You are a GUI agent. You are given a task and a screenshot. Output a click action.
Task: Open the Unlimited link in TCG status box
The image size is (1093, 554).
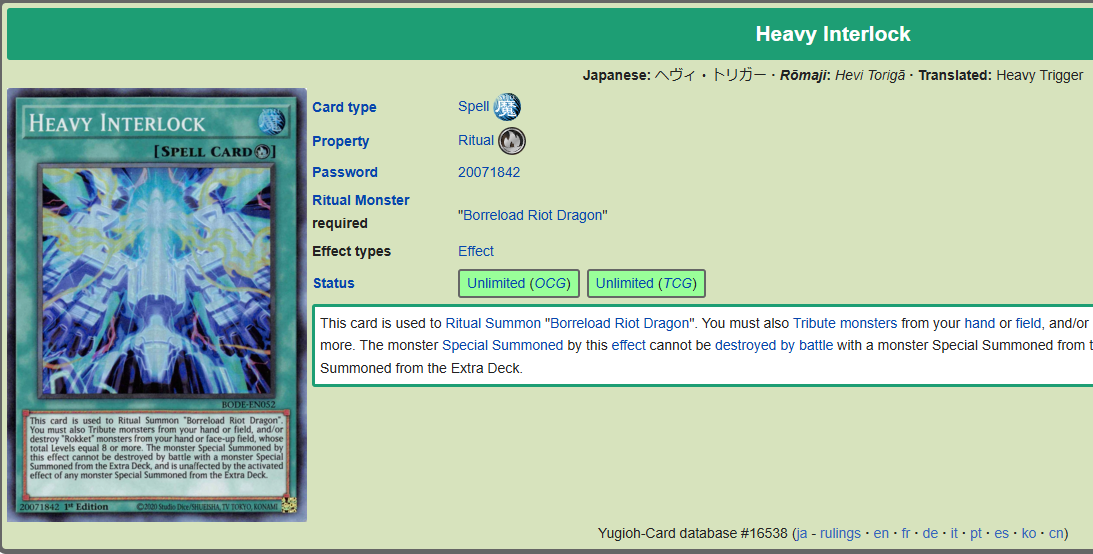625,283
